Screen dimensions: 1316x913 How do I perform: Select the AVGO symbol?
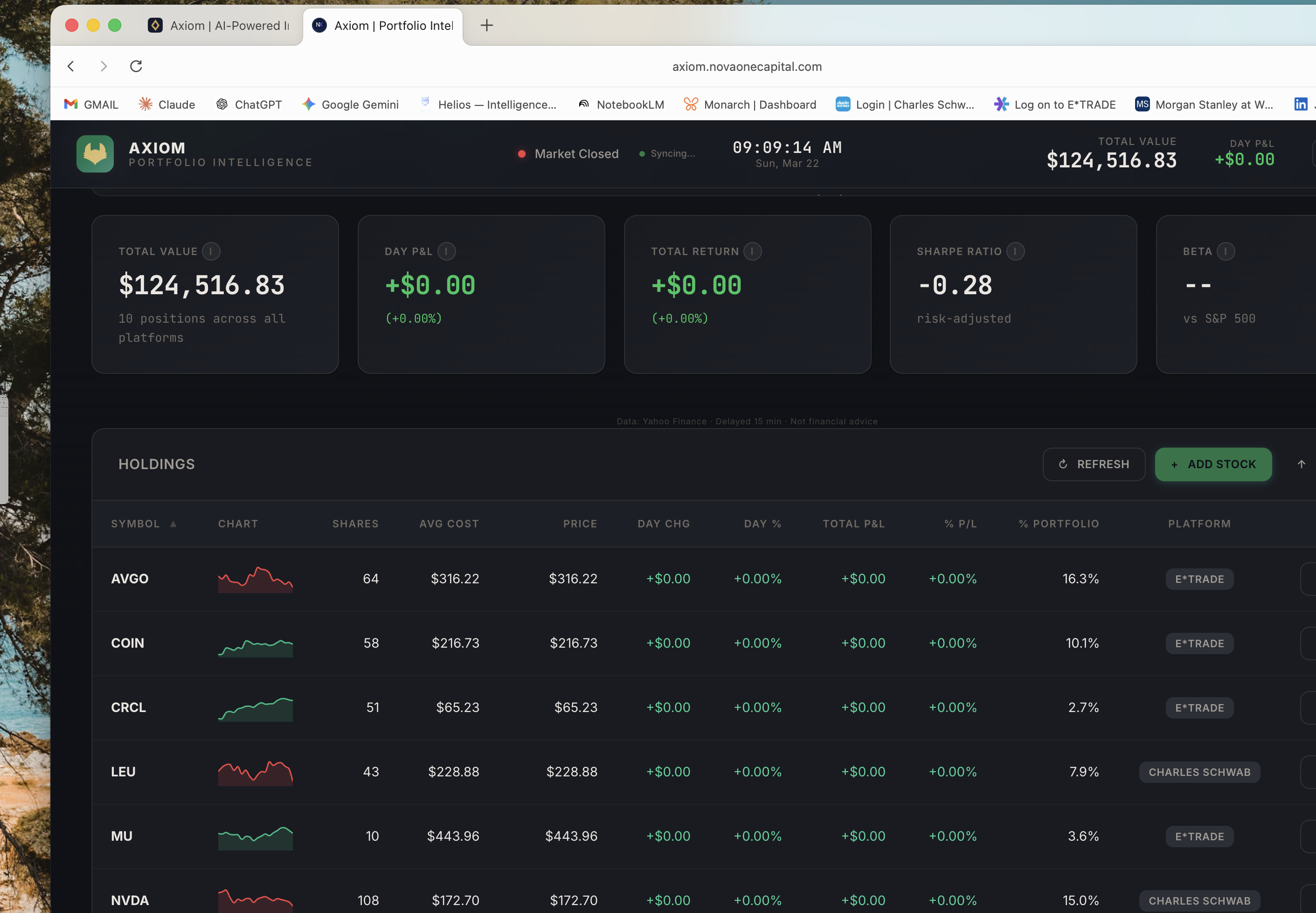130,578
